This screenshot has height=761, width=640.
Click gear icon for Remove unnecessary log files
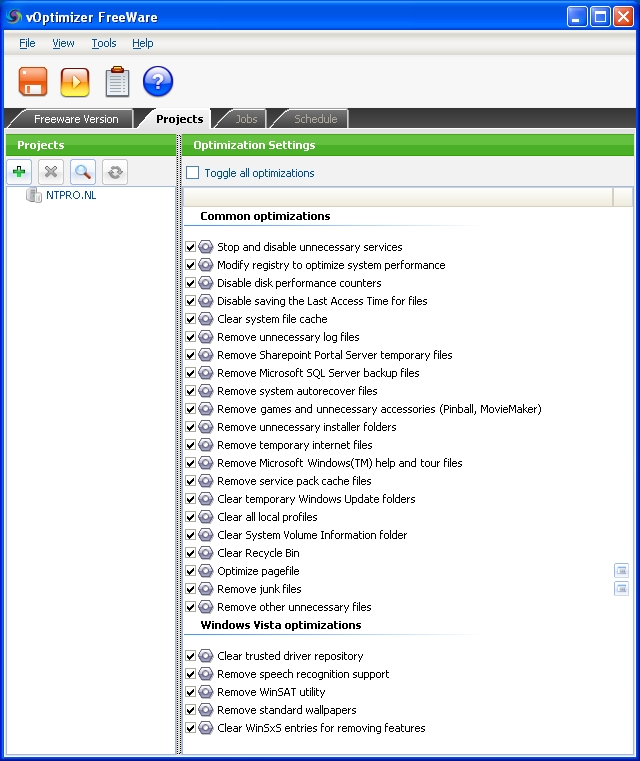pyautogui.click(x=206, y=337)
